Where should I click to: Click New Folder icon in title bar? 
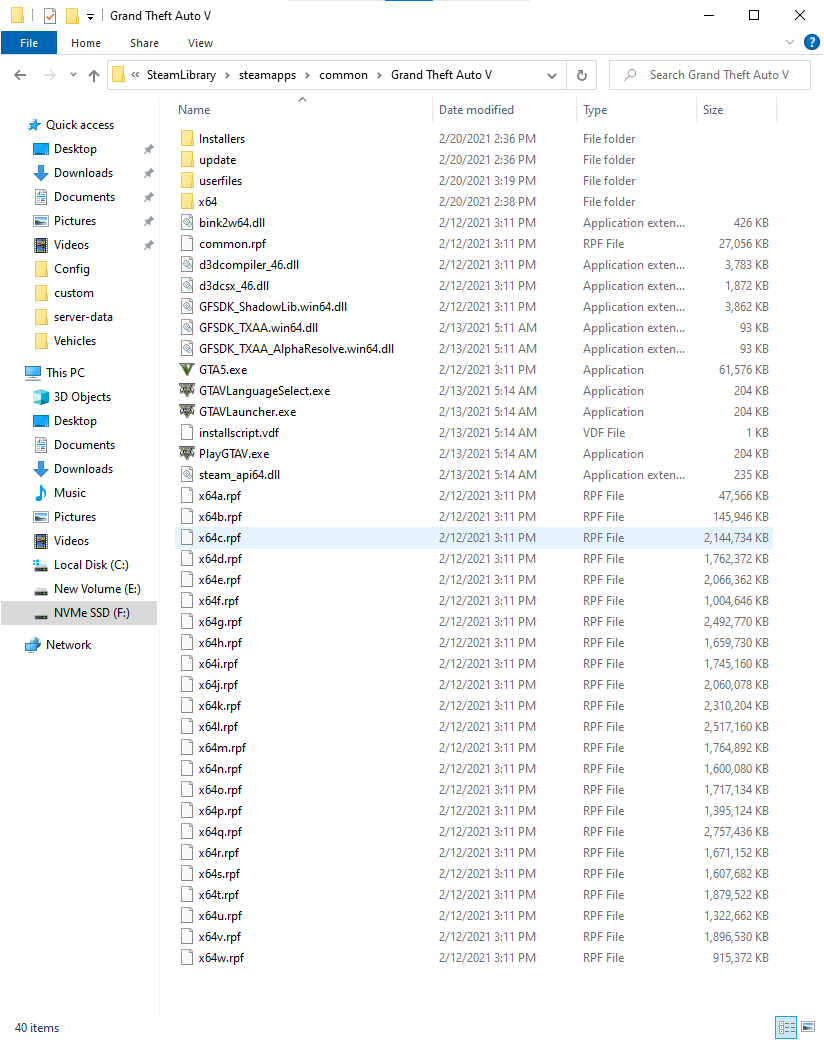(72, 15)
